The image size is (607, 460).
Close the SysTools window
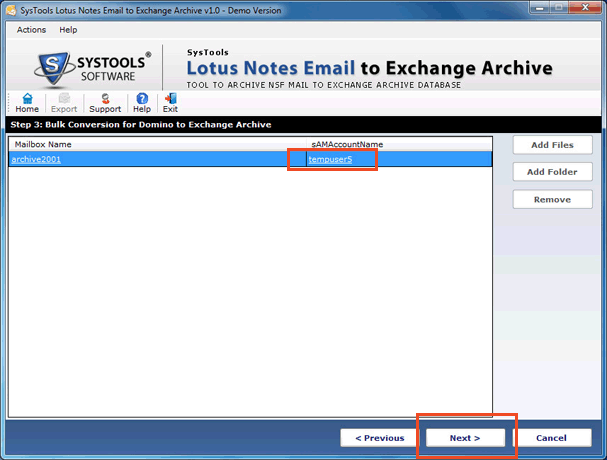[585, 8]
